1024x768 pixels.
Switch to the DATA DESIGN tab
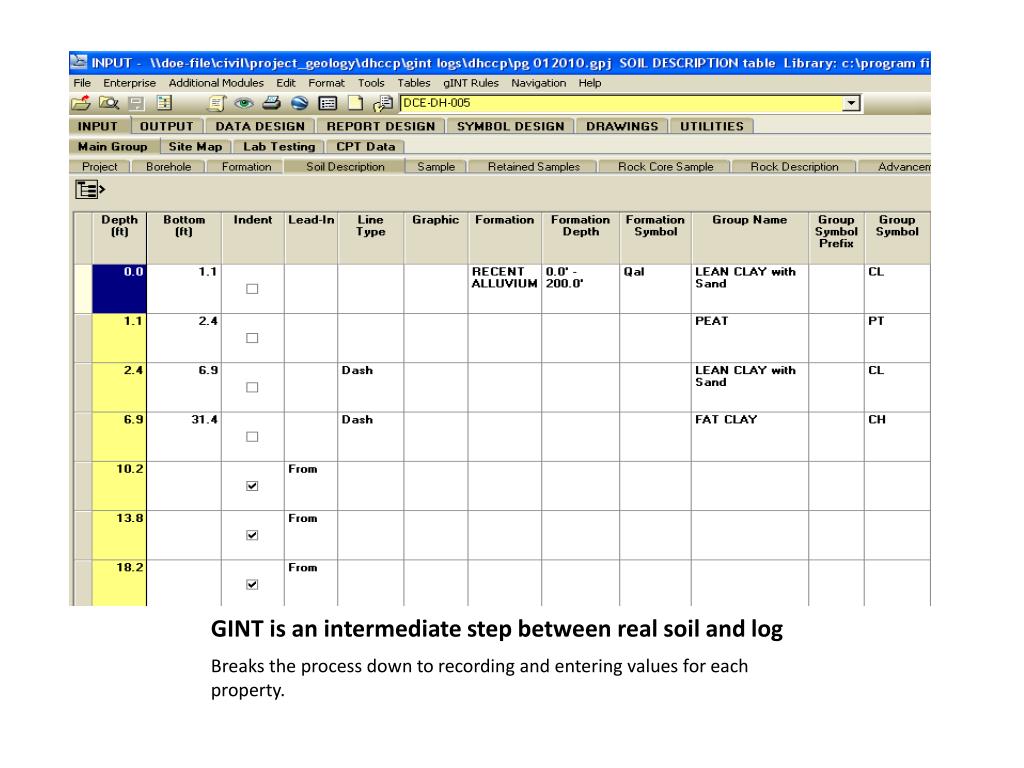click(260, 126)
